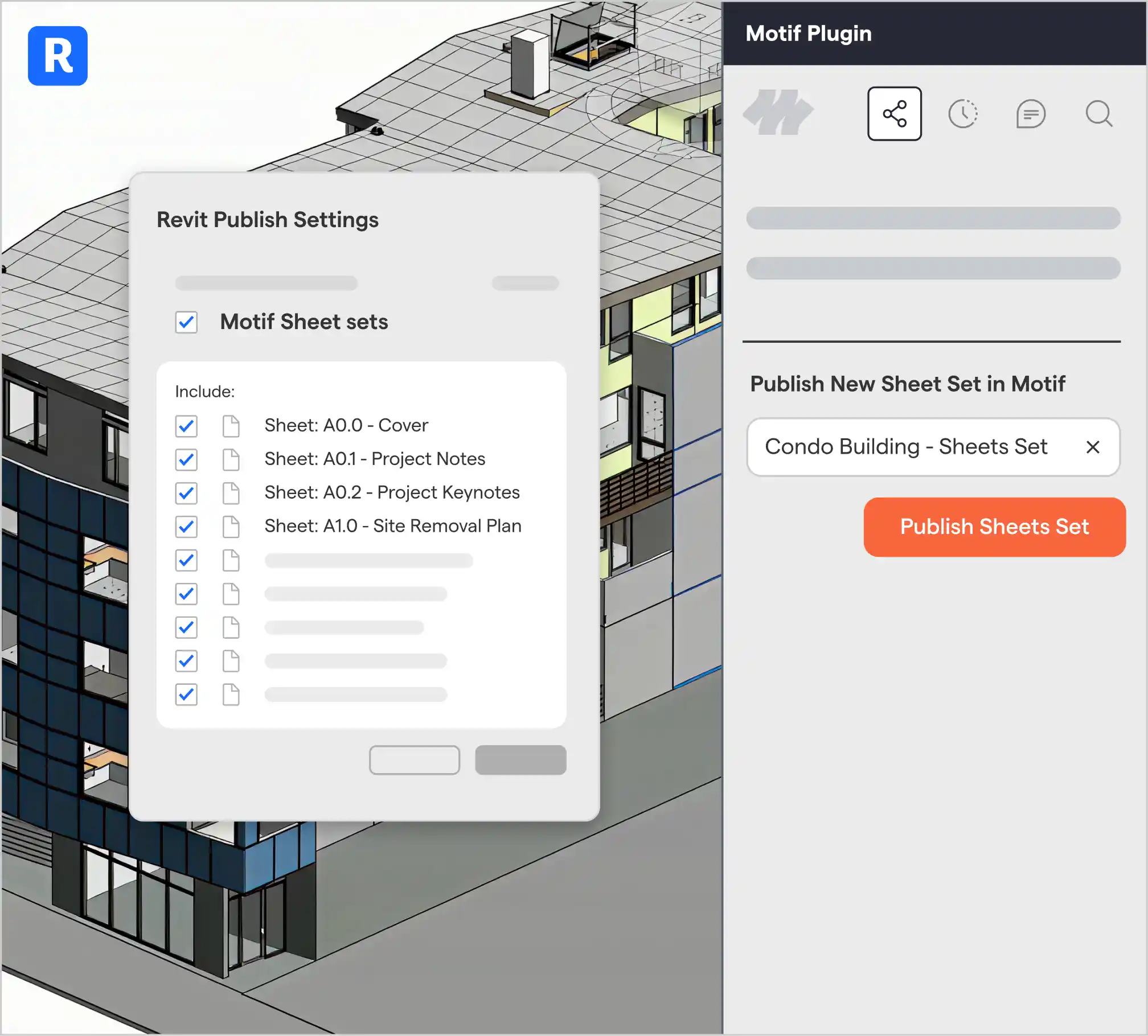Uncheck Sheet: A0.2 - Project Keynotes
The image size is (1148, 1036).
click(x=186, y=493)
